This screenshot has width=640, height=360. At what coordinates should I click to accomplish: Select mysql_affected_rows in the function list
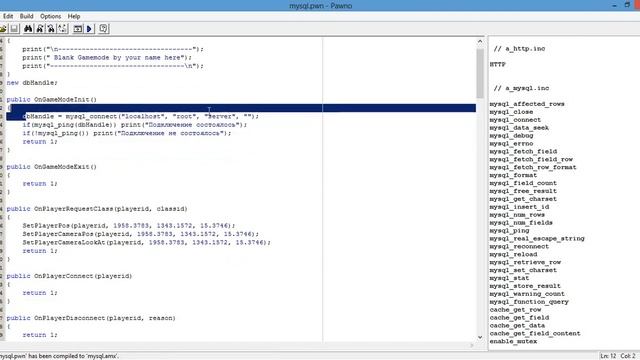(527, 104)
